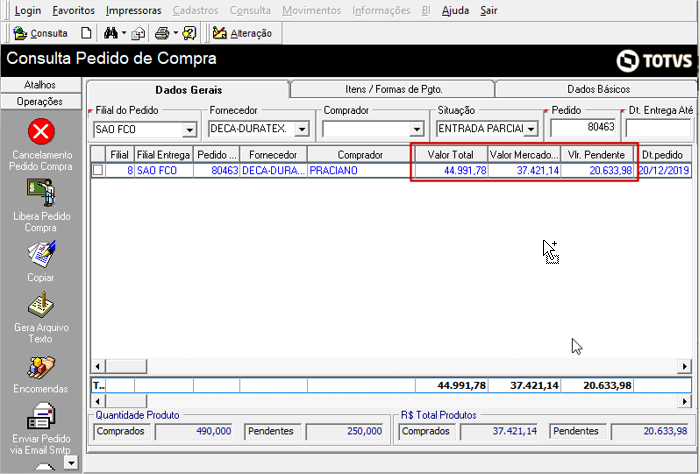Open the Filial do Pedido dropdown
Screen dimensions: 700x474
190,130
